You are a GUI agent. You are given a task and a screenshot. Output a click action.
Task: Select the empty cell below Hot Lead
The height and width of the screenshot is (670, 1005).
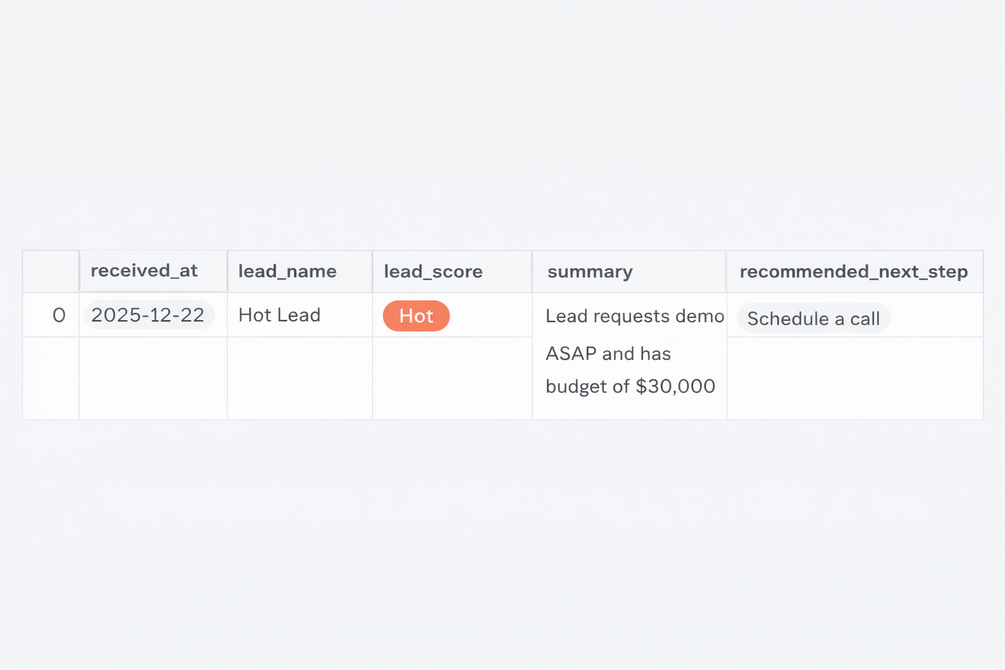click(299, 378)
